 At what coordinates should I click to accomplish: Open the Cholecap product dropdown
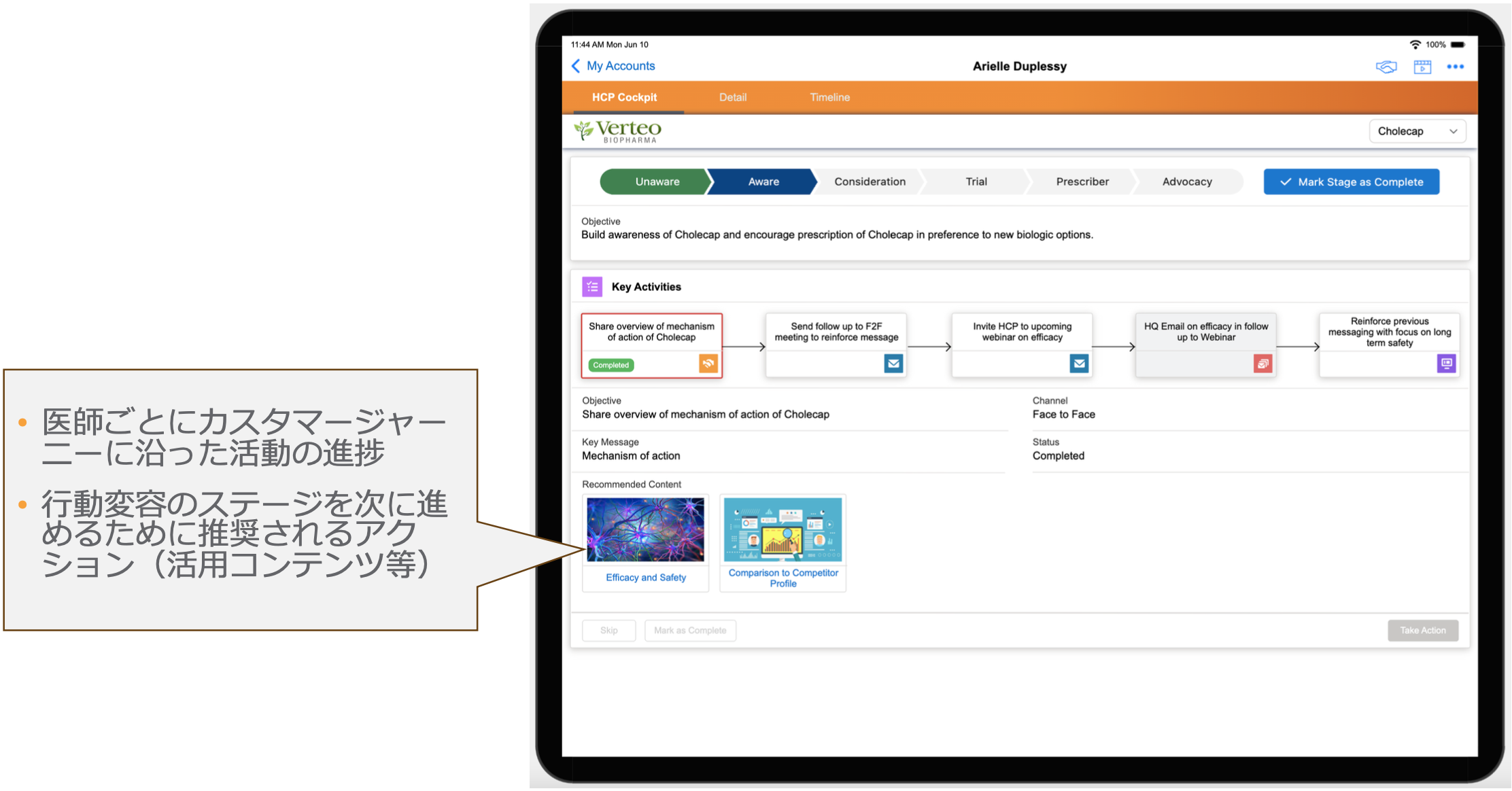coord(1417,131)
